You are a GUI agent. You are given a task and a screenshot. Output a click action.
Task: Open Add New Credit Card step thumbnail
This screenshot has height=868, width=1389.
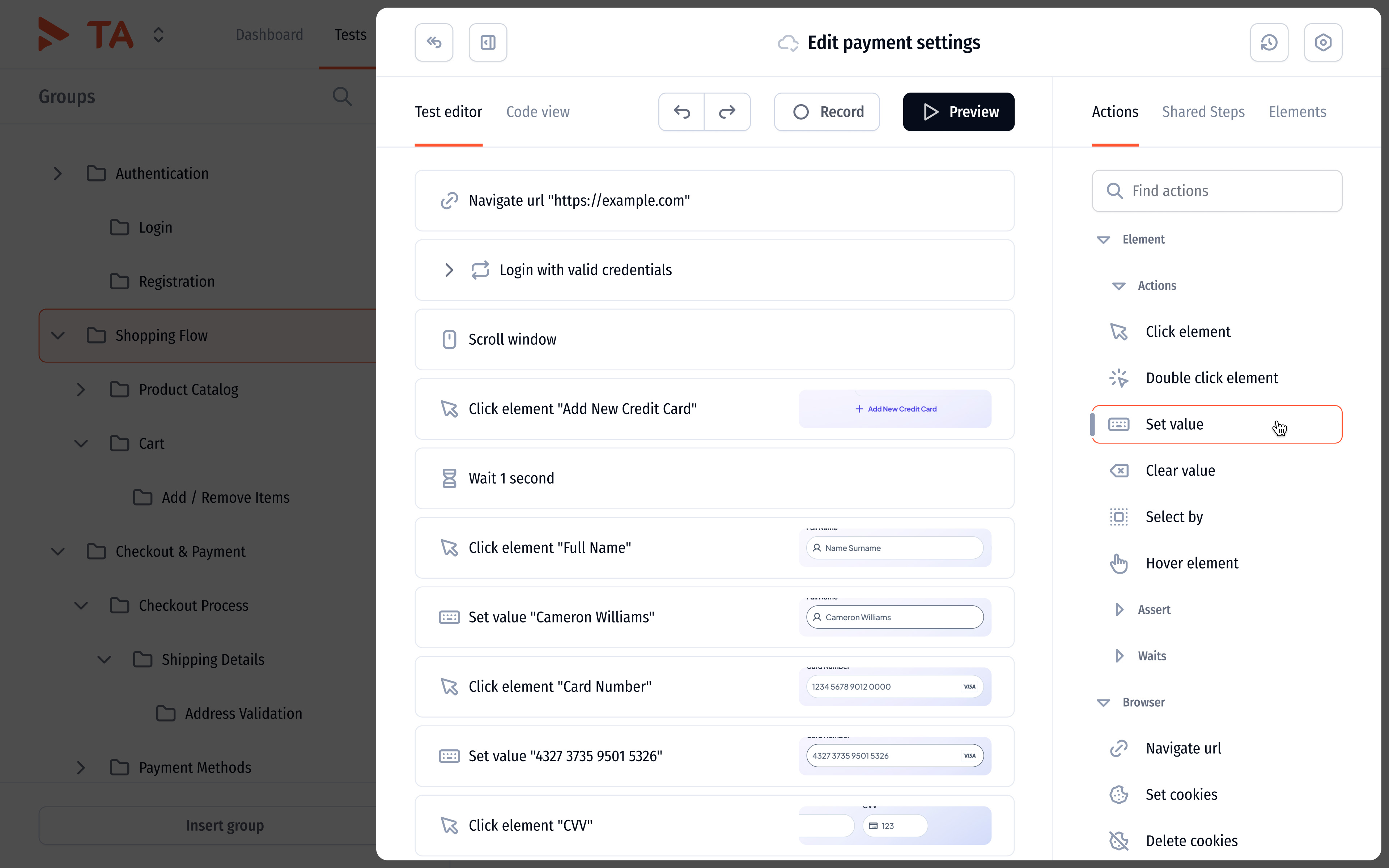895,409
